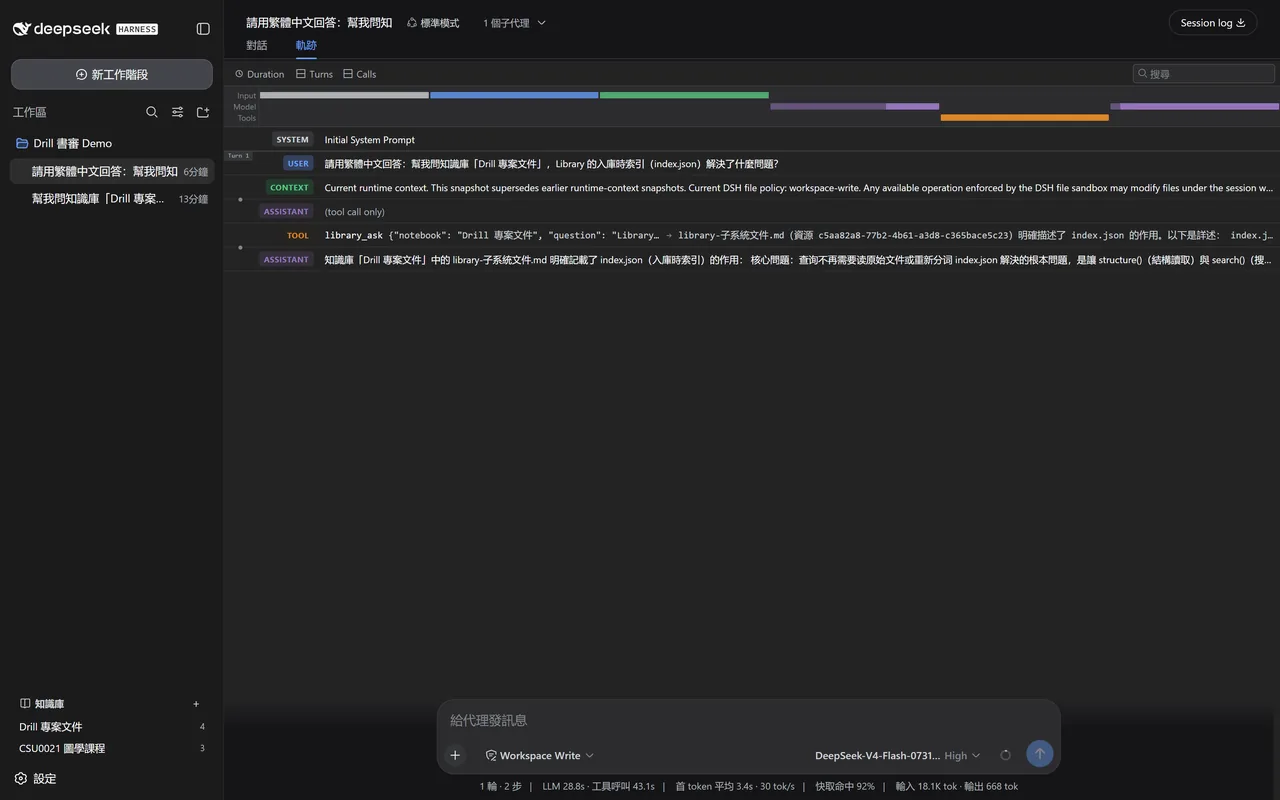This screenshot has width=1280, height=800.
Task: Click the blue timeline segment
Action: click(x=514, y=95)
